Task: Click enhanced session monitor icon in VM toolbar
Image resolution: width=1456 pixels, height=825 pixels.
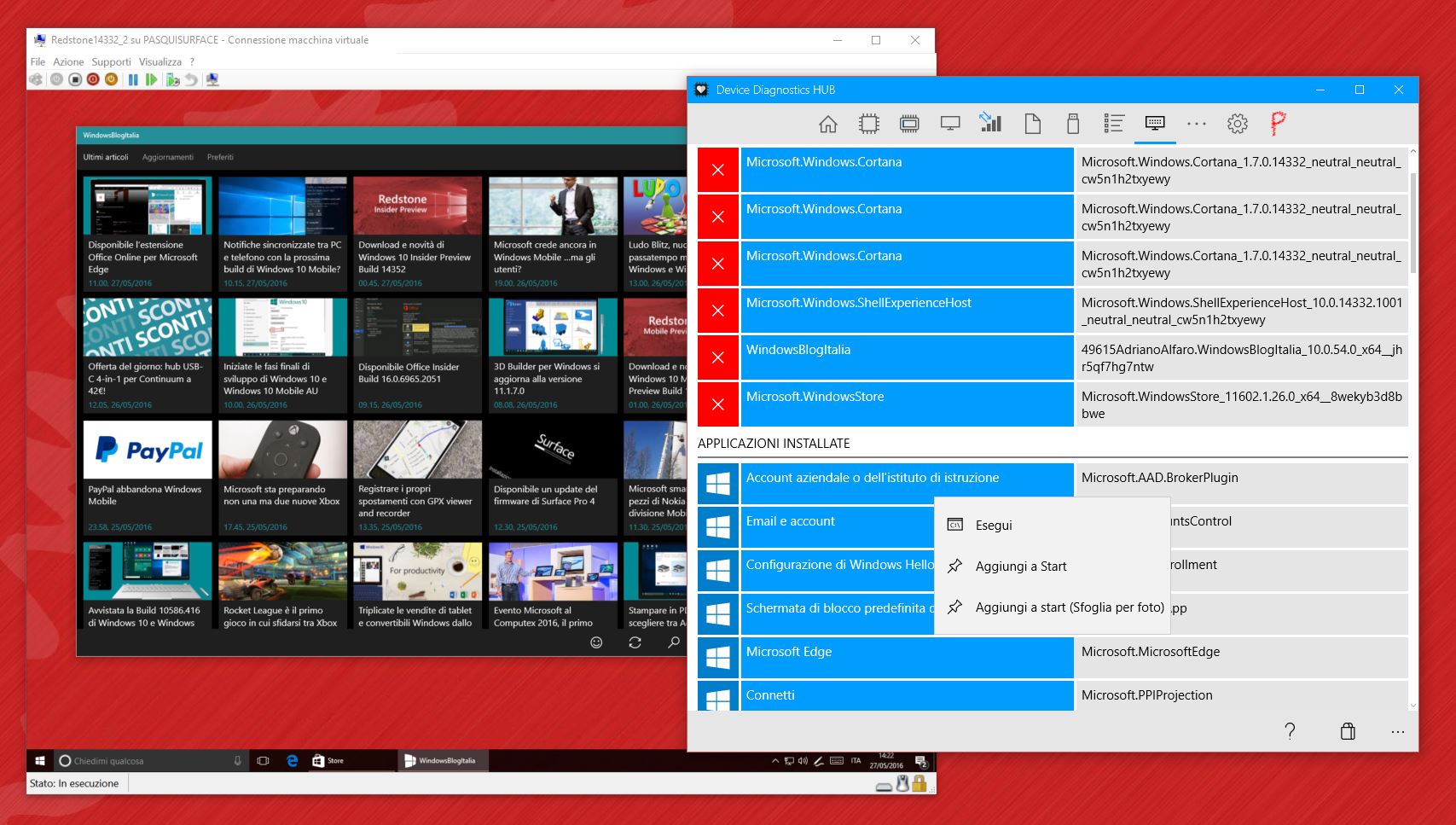Action: click(212, 79)
